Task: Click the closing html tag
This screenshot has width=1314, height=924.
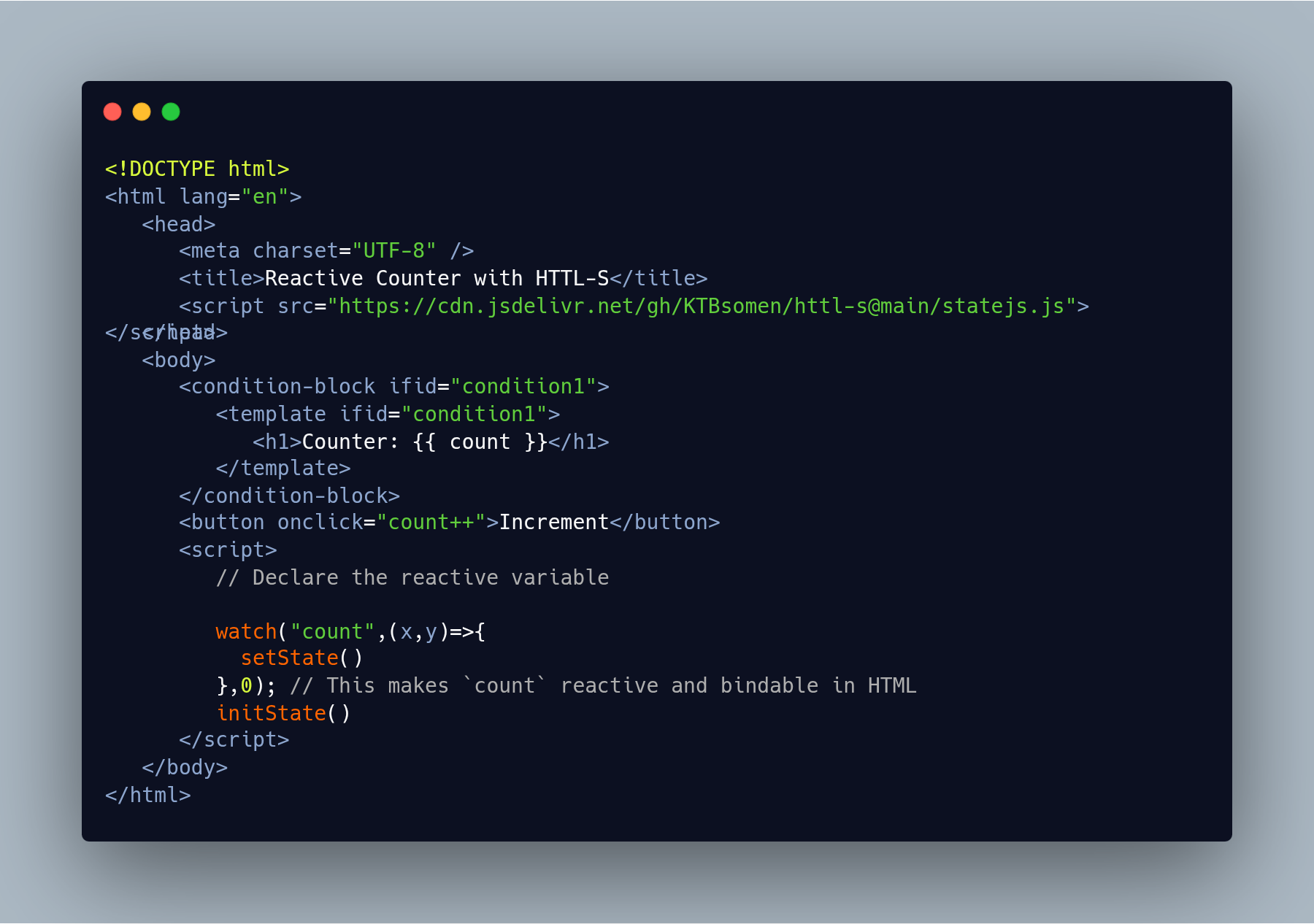Action: (x=148, y=795)
